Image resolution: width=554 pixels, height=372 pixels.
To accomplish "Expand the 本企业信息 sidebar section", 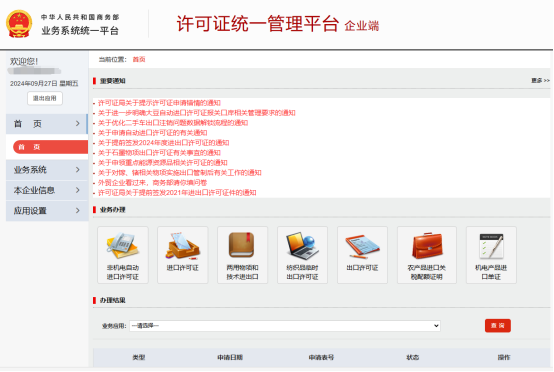I will [47, 190].
